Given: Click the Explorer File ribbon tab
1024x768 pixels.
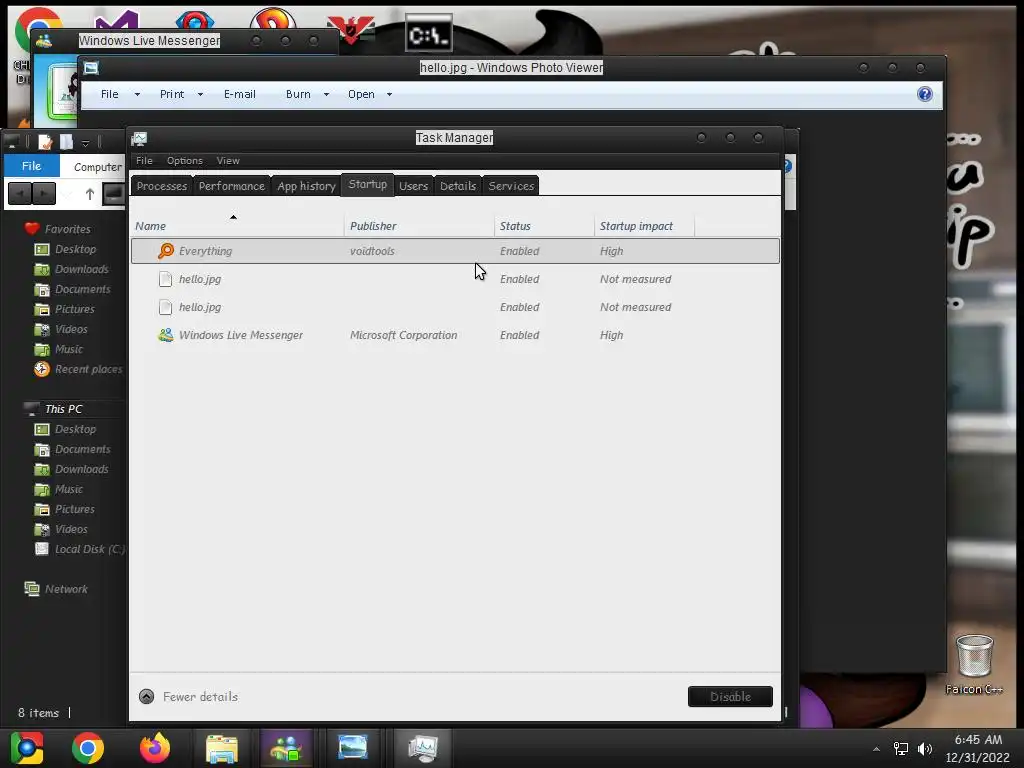Looking at the screenshot, I should pos(31,166).
